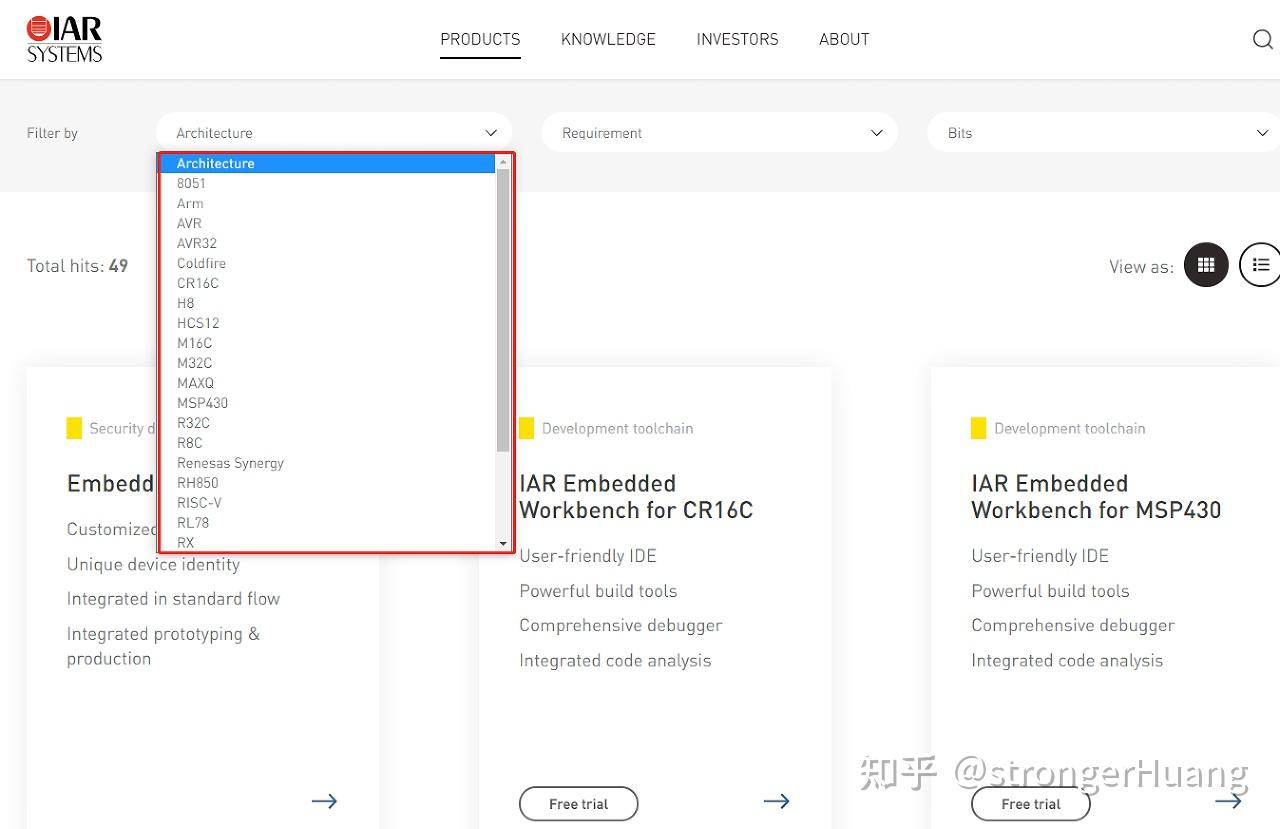1280x829 pixels.
Task: Open the MSP430 card arrow
Action: click(1229, 801)
